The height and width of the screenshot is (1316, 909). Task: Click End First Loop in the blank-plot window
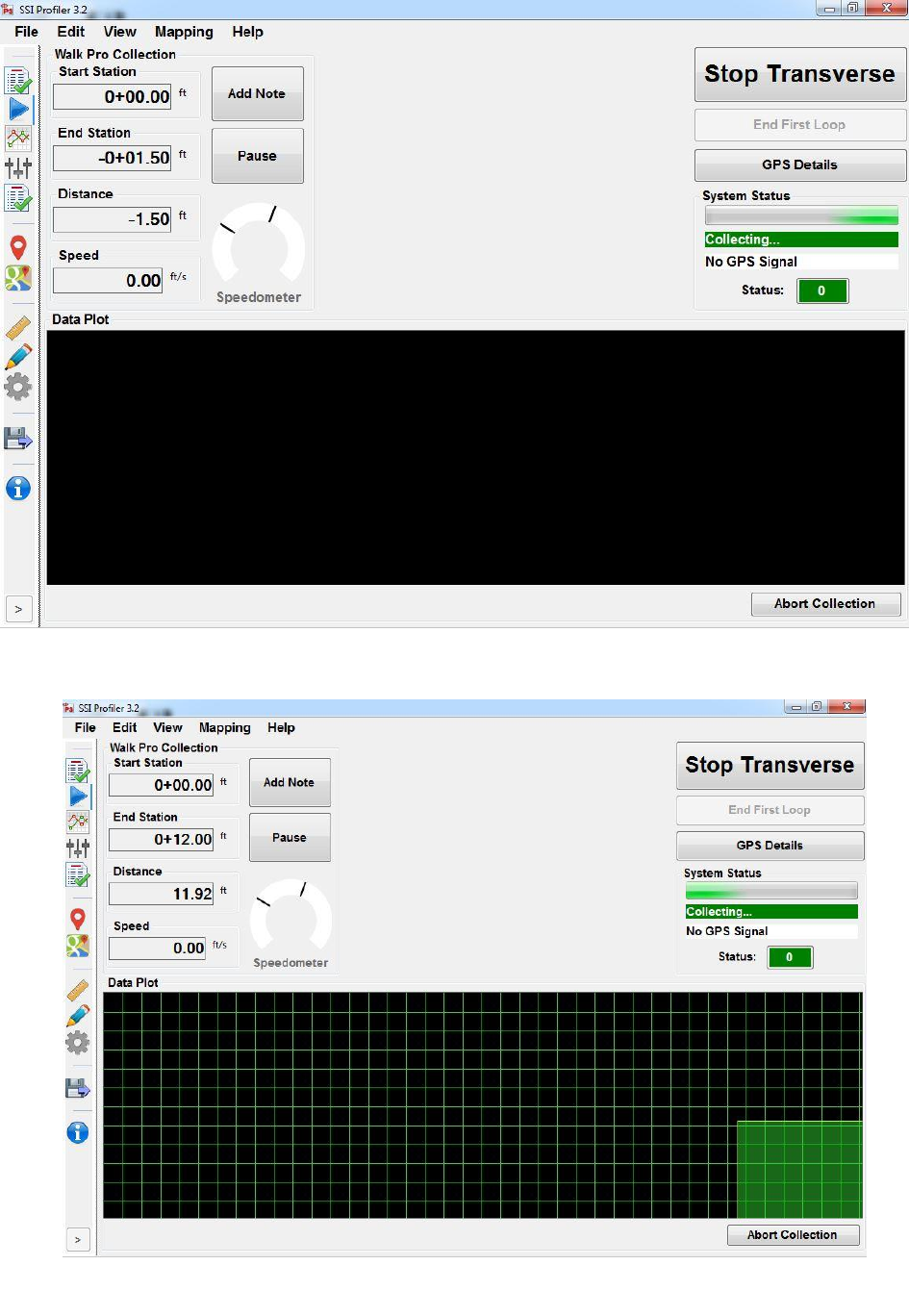coord(800,124)
